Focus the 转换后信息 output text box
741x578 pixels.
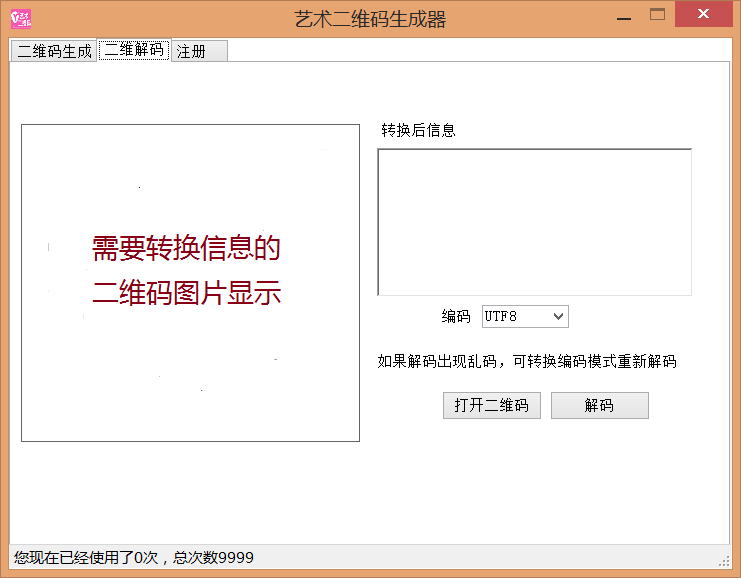[x=534, y=222]
